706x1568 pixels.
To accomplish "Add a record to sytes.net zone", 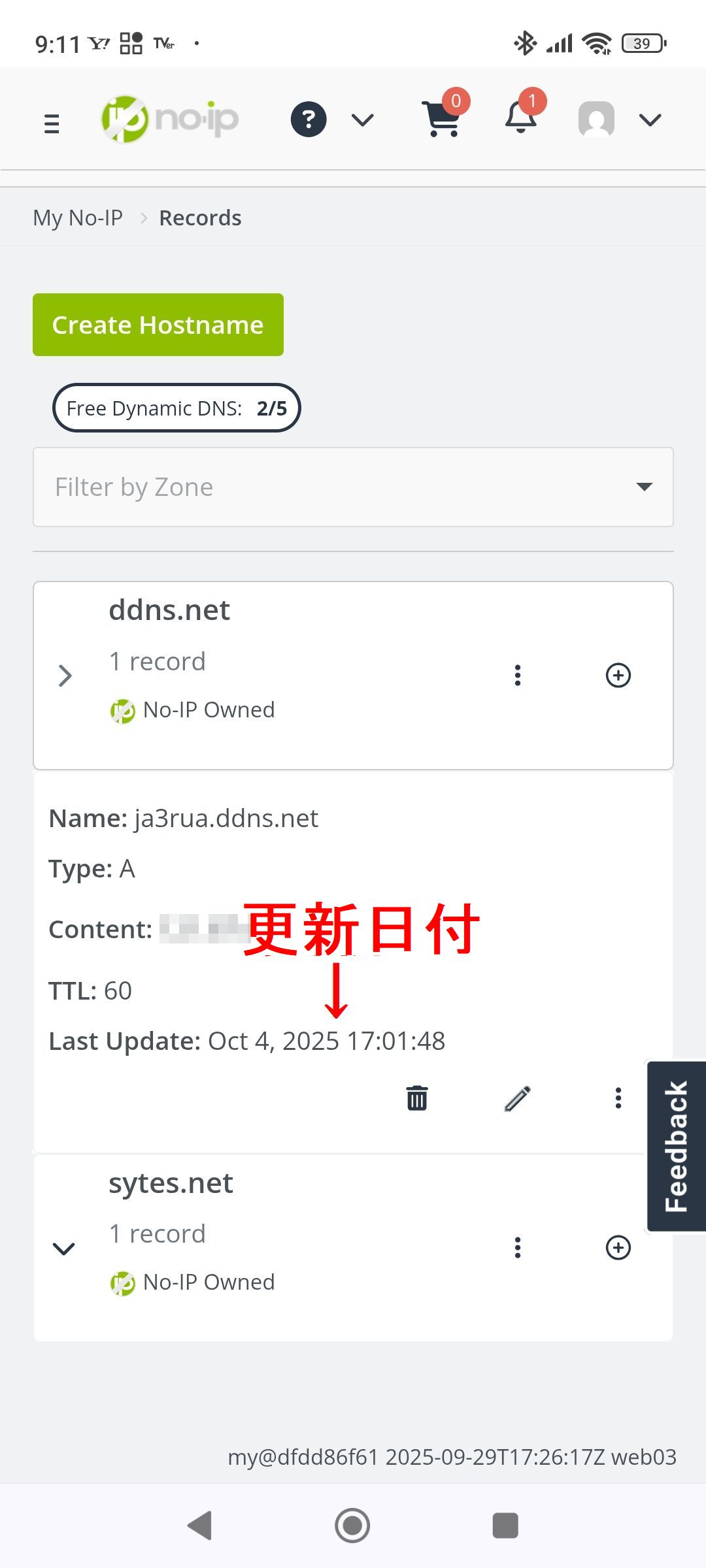I will (x=618, y=1248).
